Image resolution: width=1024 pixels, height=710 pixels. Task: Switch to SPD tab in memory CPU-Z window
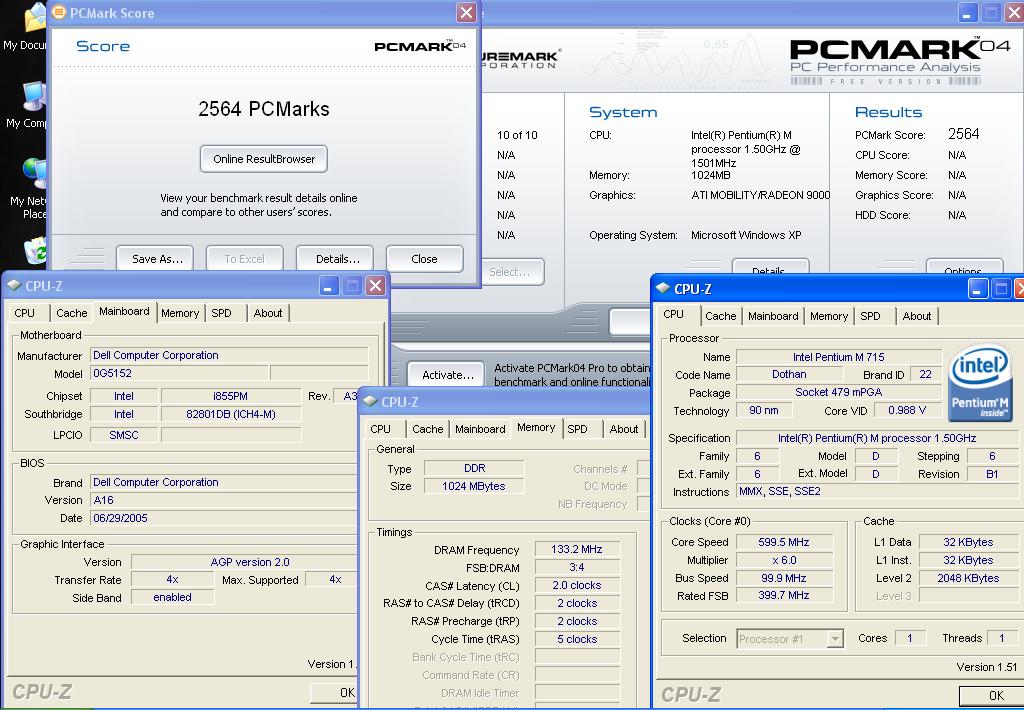(577, 428)
